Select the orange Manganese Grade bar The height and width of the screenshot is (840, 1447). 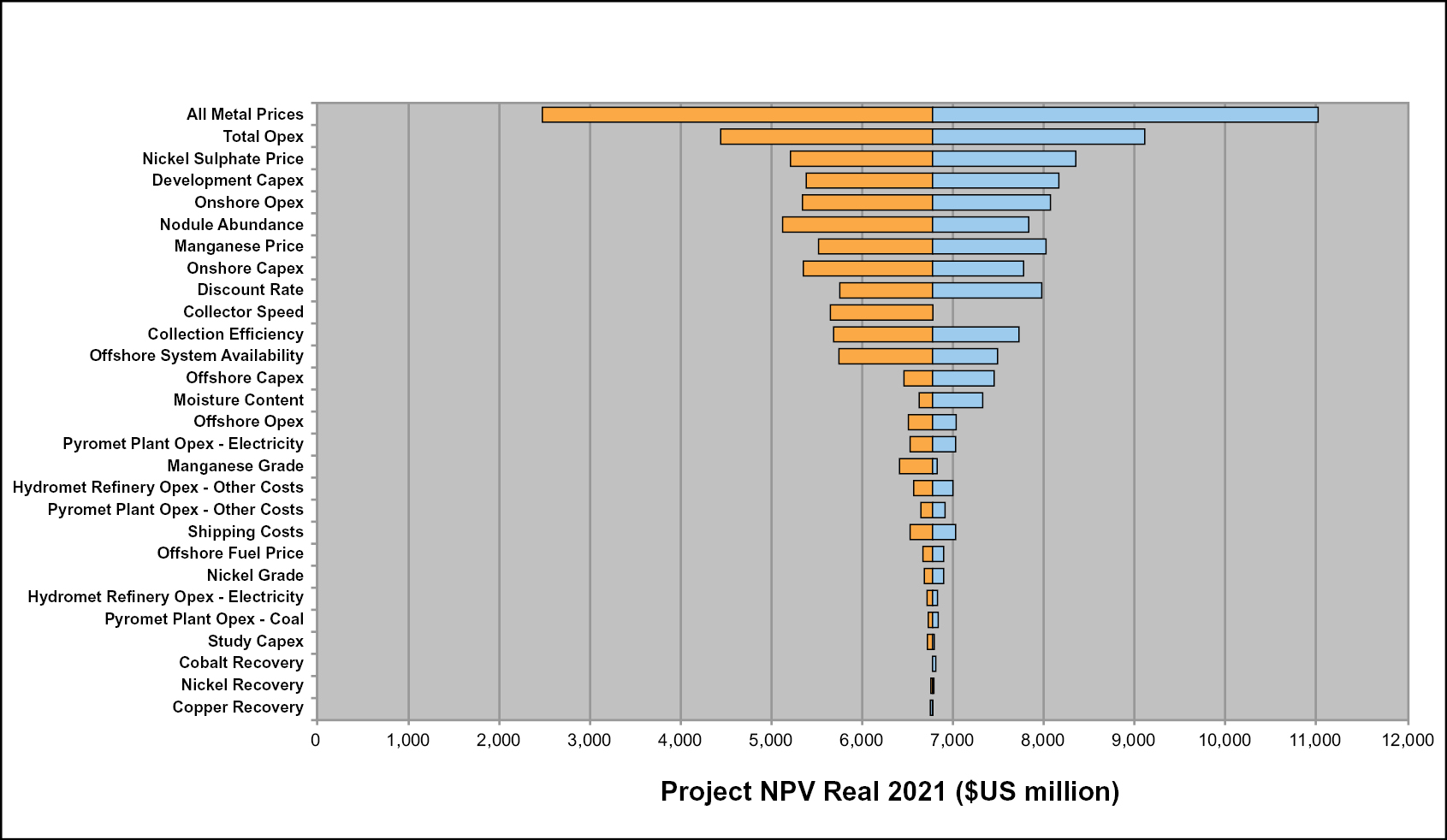[916, 466]
